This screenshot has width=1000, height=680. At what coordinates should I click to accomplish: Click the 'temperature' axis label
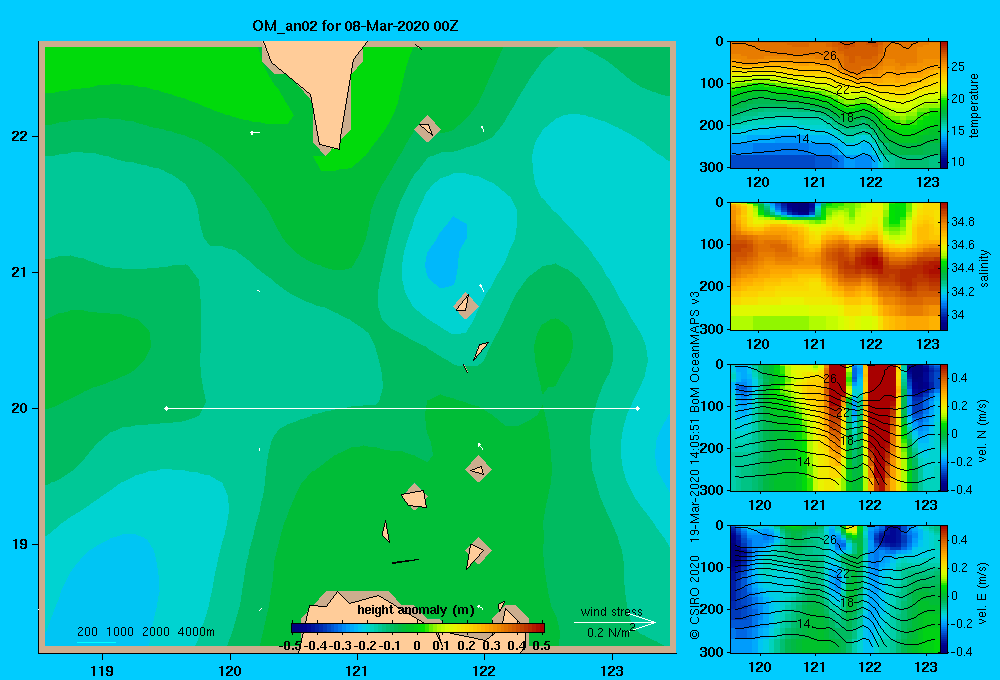973,105
